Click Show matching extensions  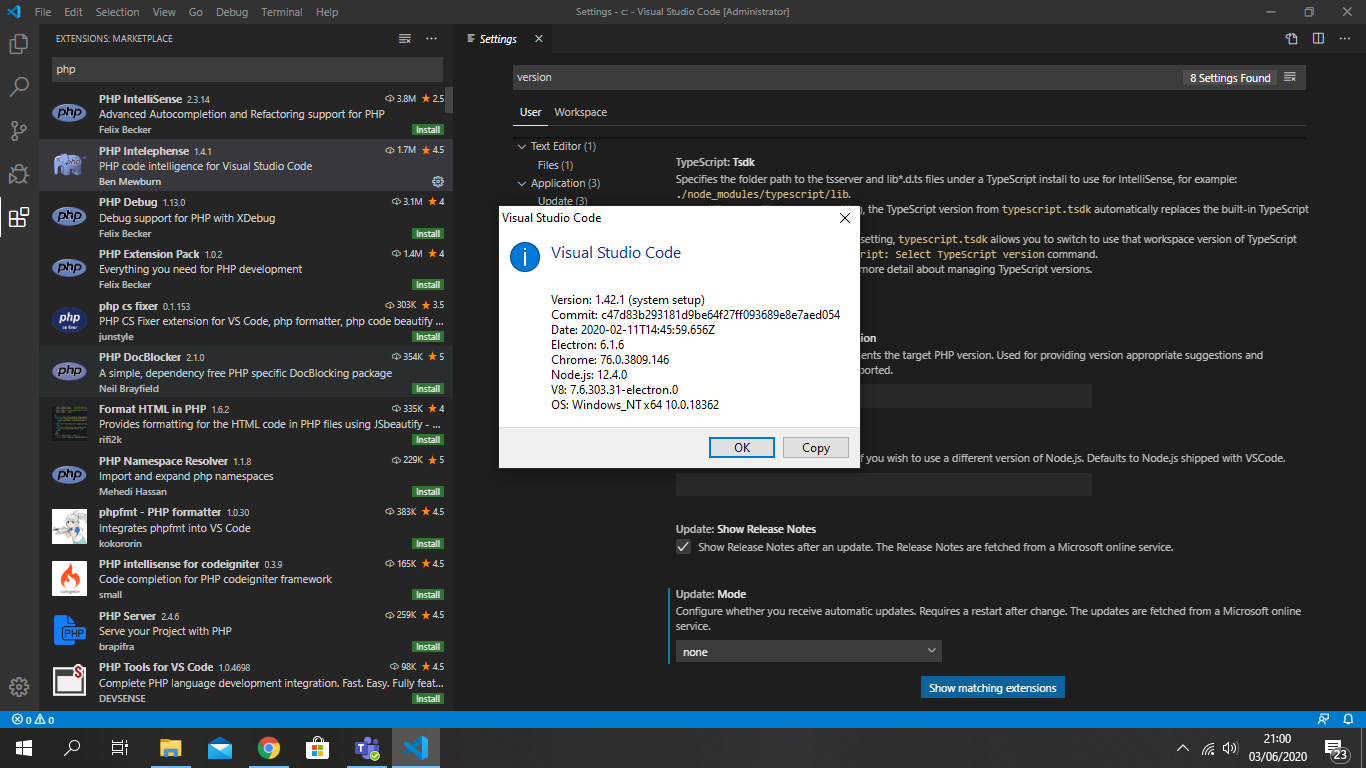992,687
